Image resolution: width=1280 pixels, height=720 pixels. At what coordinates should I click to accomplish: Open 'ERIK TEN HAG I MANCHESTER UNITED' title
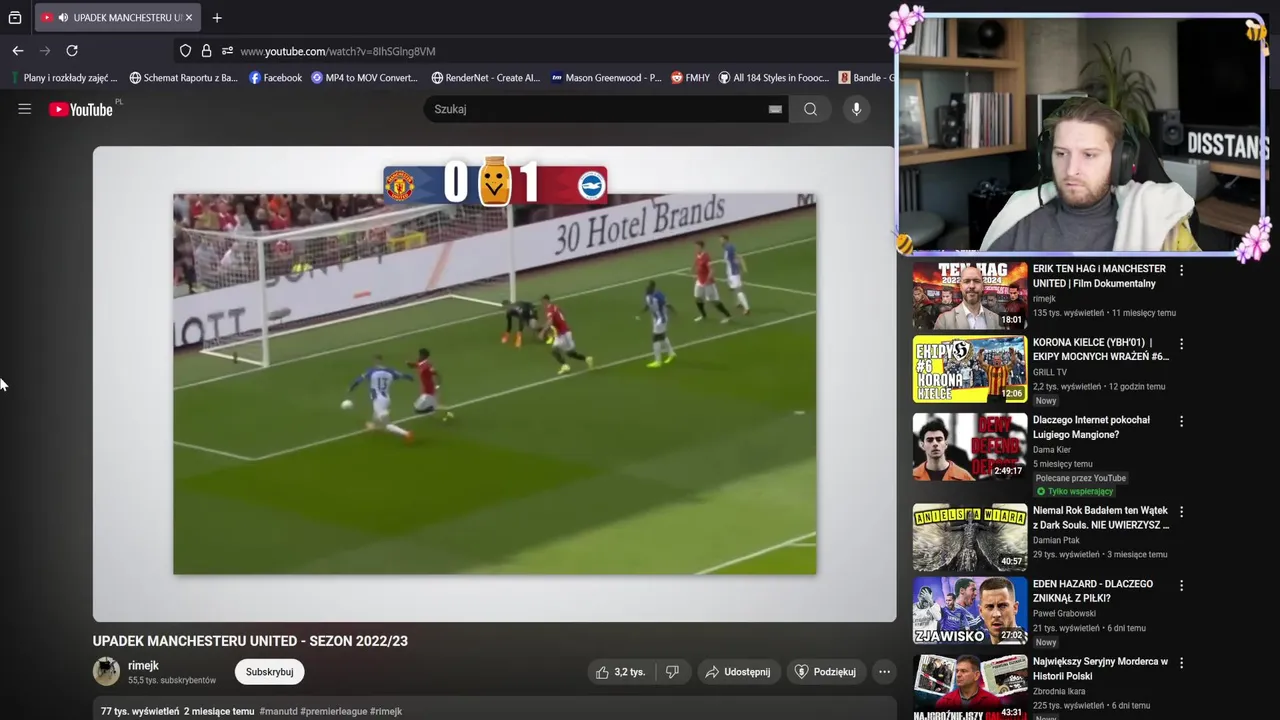[1099, 276]
